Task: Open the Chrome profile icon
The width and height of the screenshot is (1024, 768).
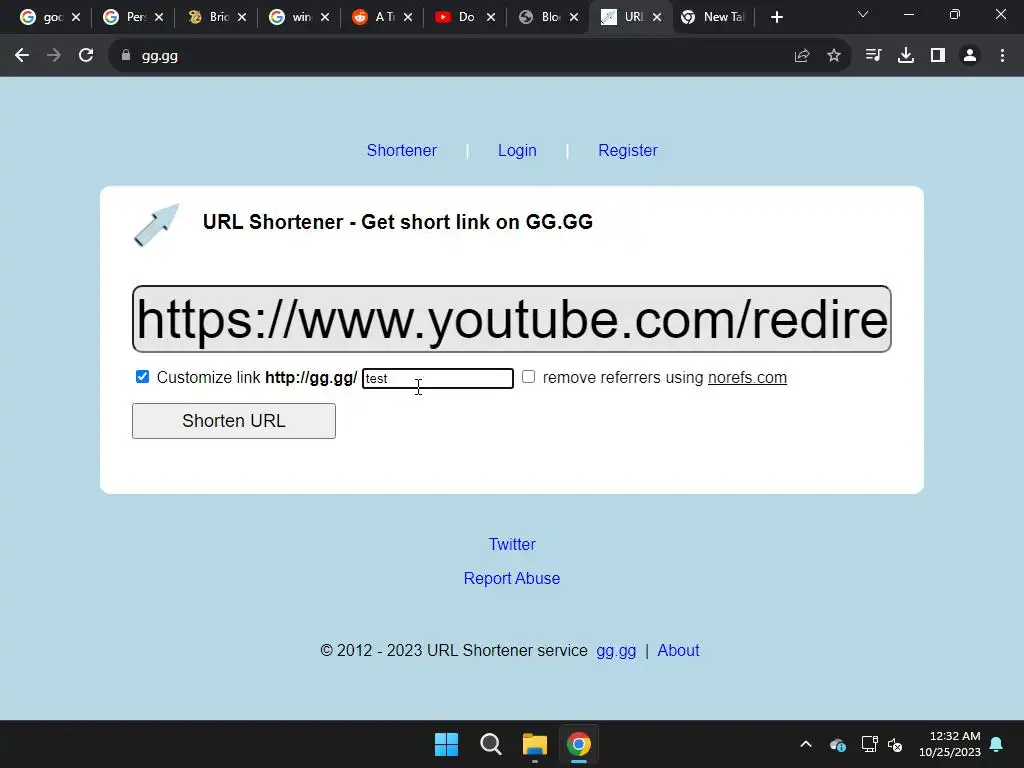Action: [x=970, y=56]
